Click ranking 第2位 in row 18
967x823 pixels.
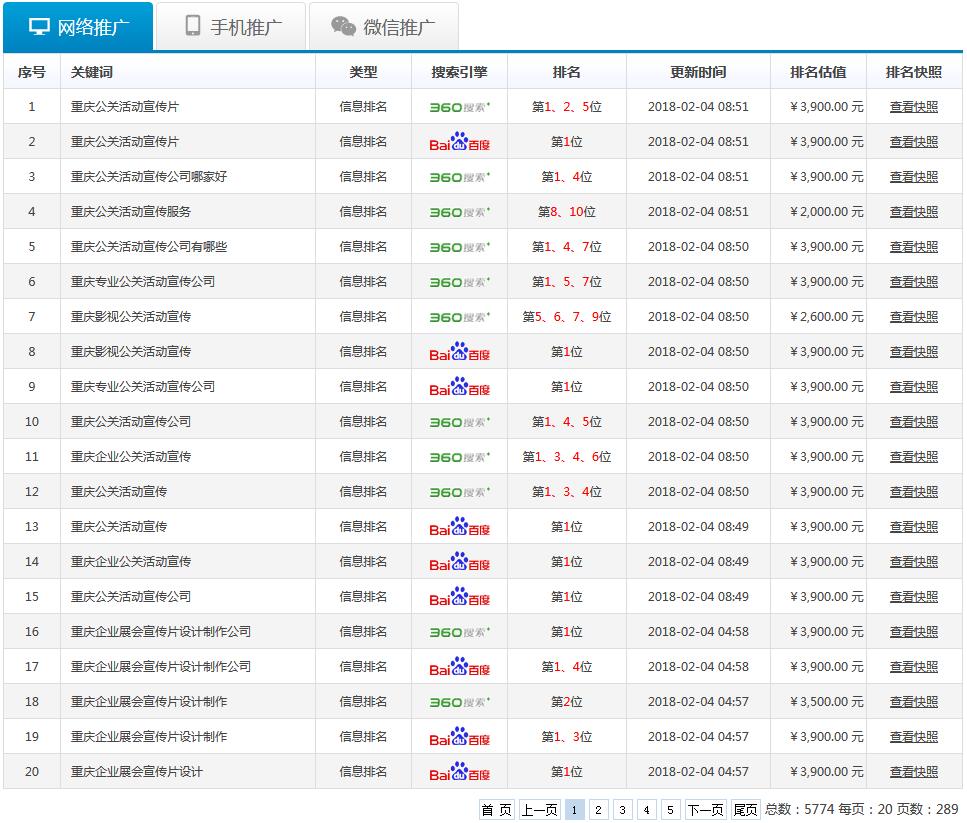(567, 702)
